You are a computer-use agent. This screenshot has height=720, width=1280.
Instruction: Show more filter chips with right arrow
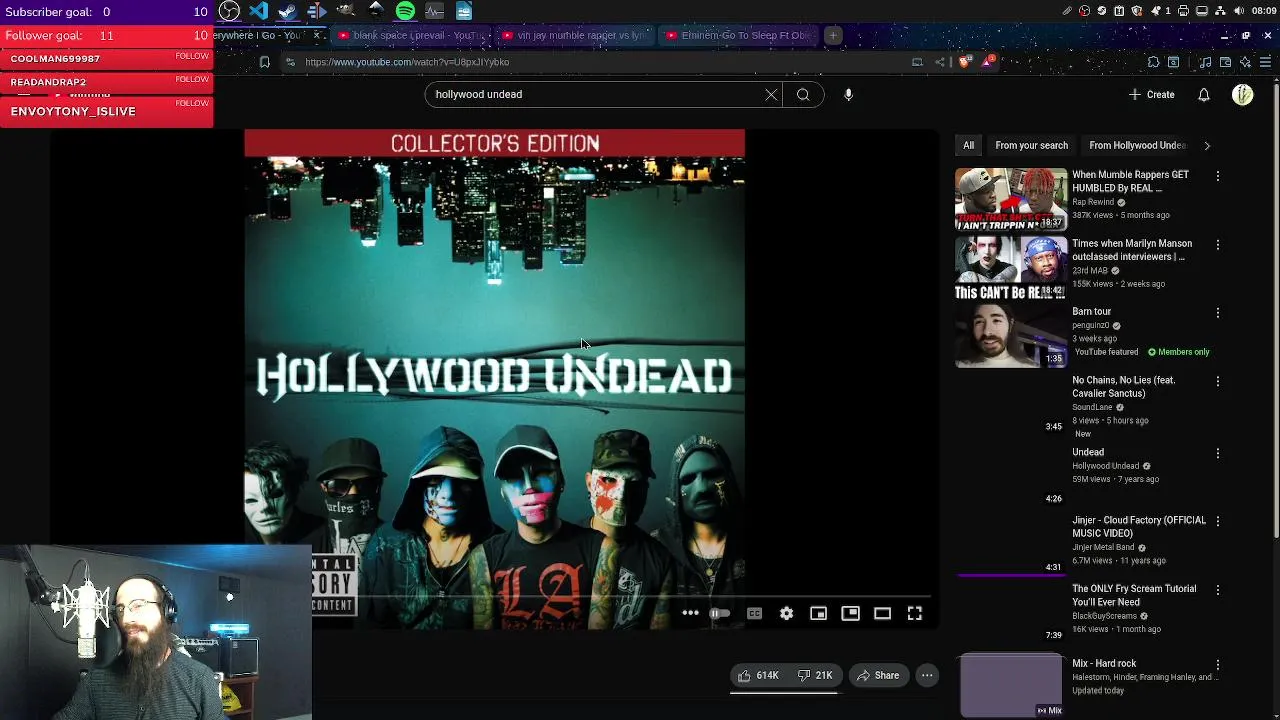tap(1206, 146)
